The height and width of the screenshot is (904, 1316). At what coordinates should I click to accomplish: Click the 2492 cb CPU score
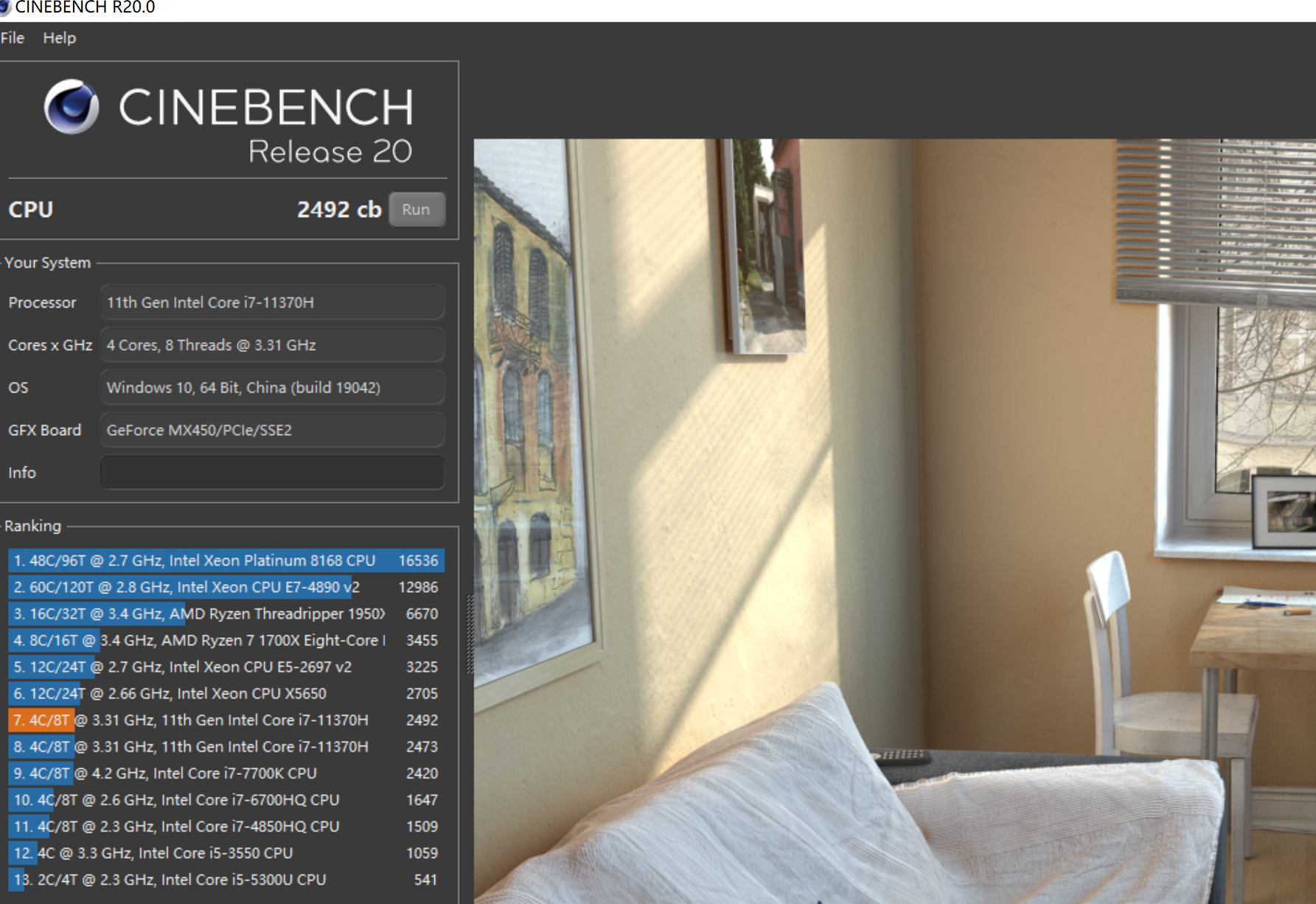tap(339, 209)
